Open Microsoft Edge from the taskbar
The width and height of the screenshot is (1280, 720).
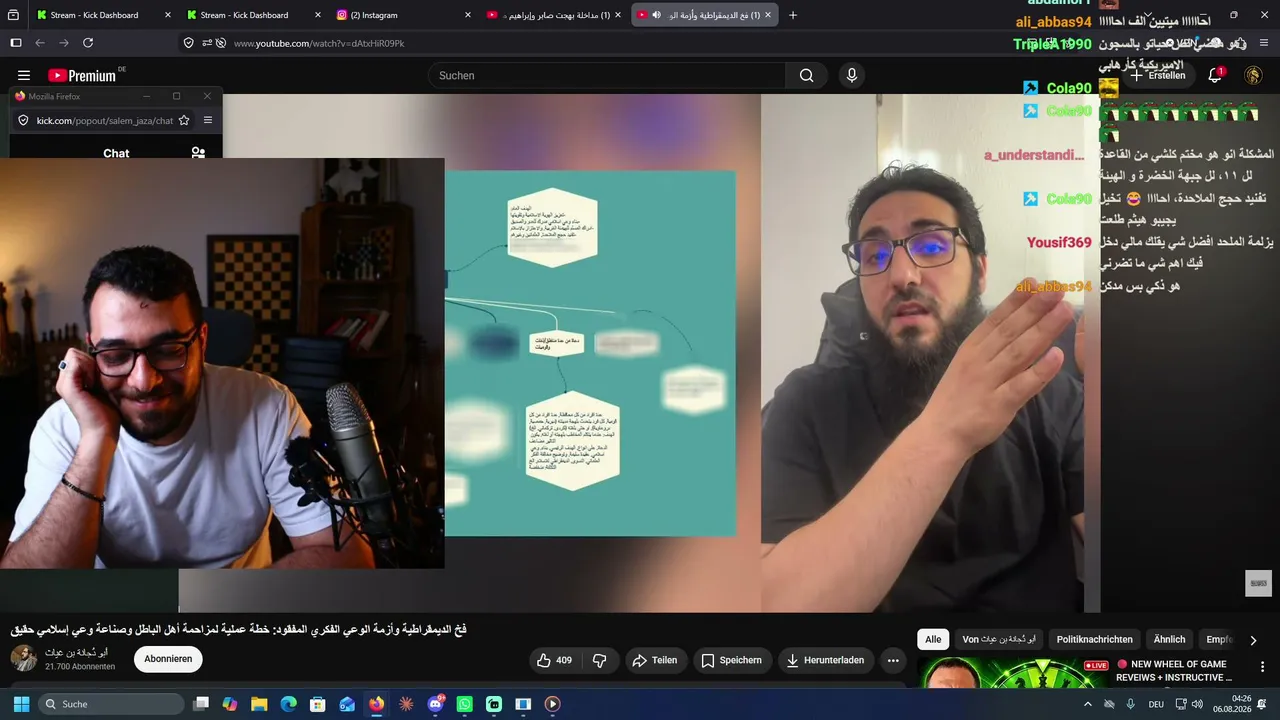pos(288,704)
